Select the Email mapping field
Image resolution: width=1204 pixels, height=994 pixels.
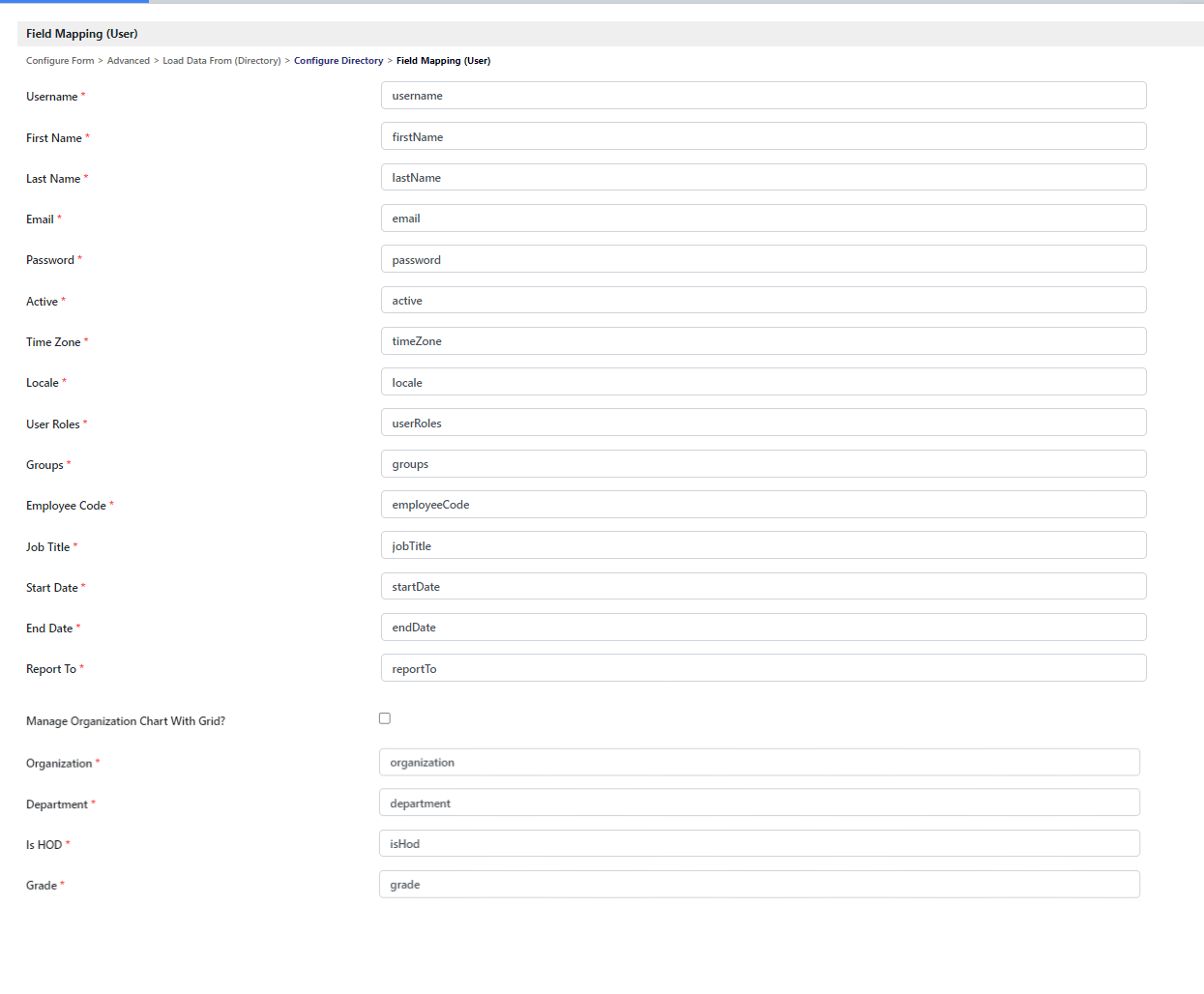(x=764, y=219)
